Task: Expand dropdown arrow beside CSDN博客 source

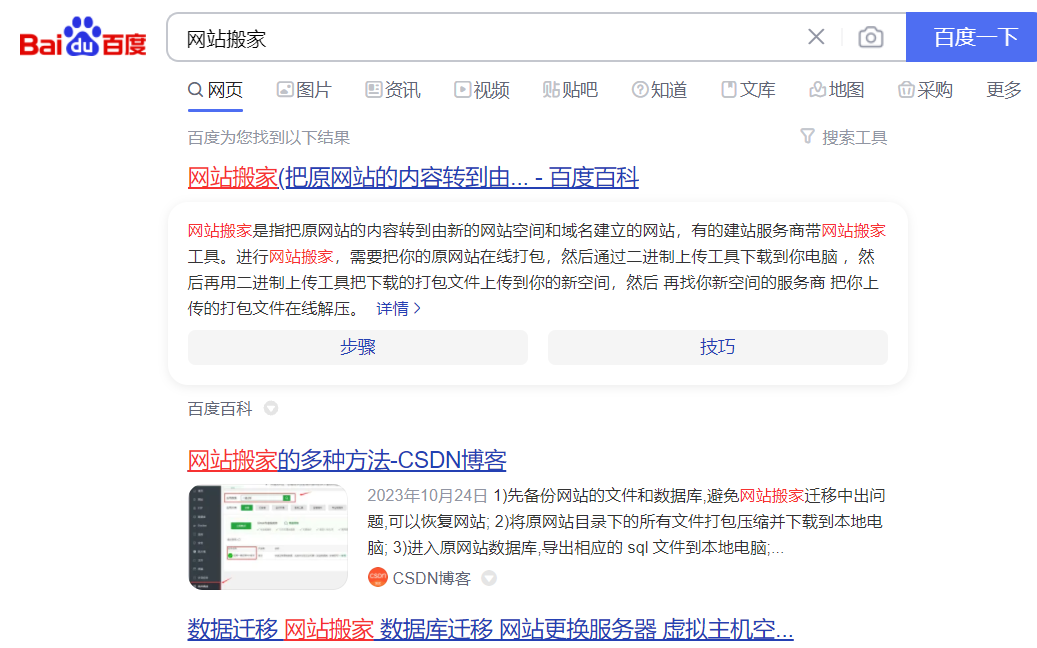Action: pos(489,578)
